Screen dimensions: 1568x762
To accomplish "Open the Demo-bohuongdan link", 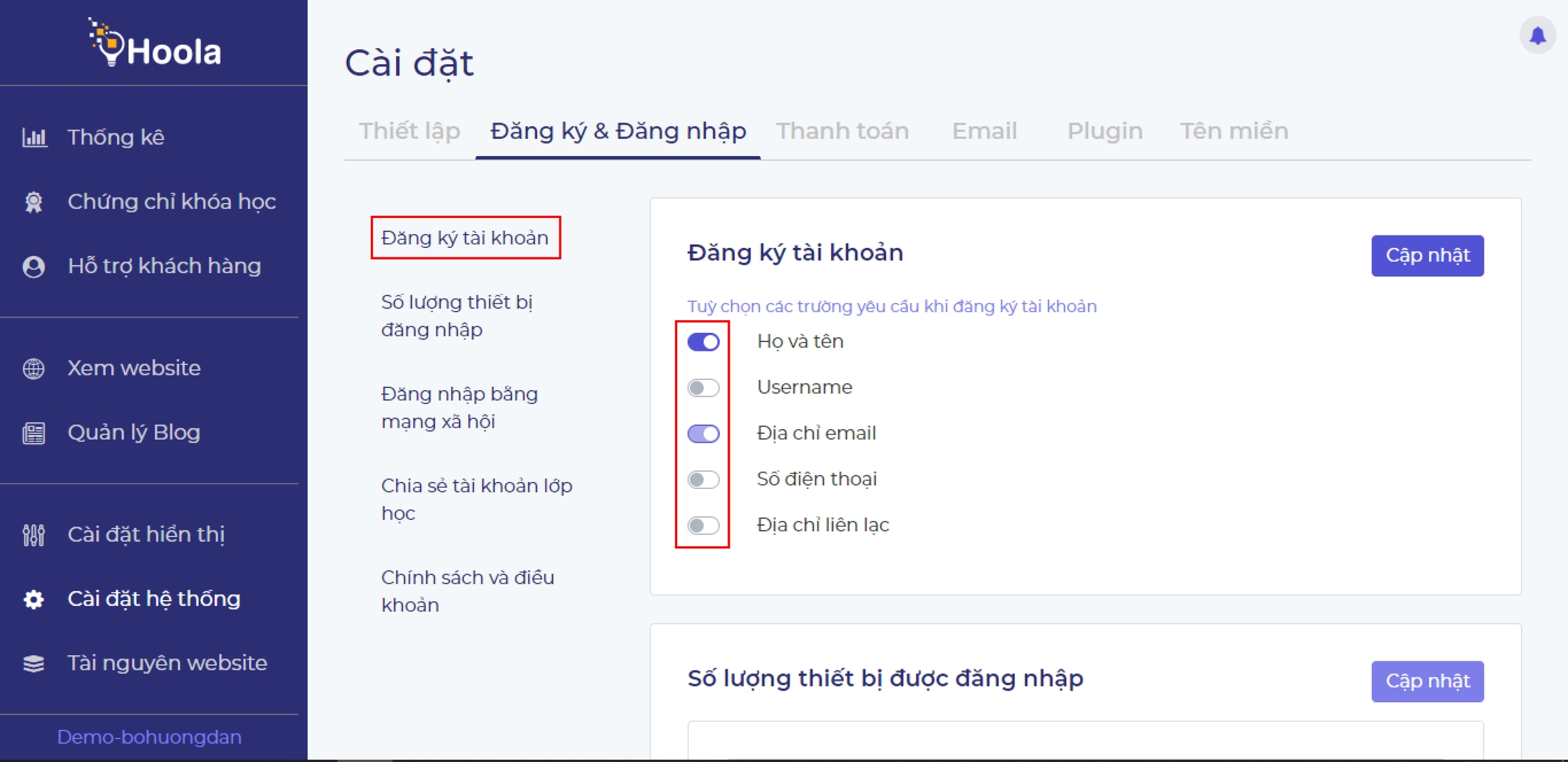I will [149, 737].
